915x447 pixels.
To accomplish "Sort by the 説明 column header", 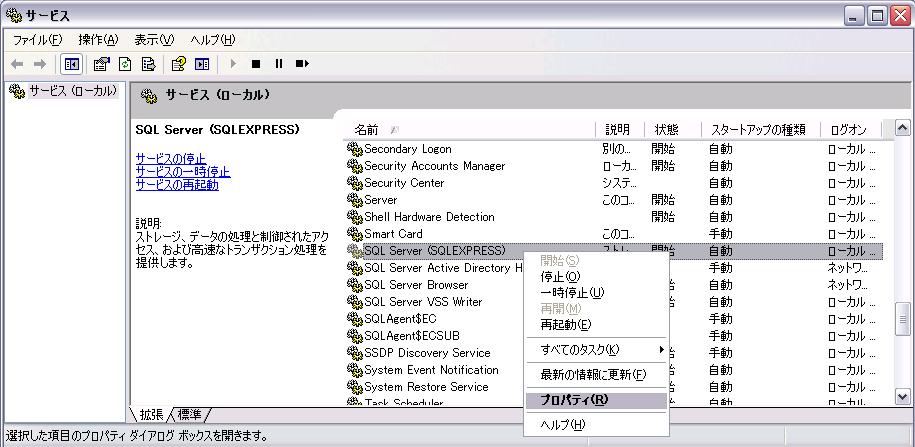I will [620, 130].
